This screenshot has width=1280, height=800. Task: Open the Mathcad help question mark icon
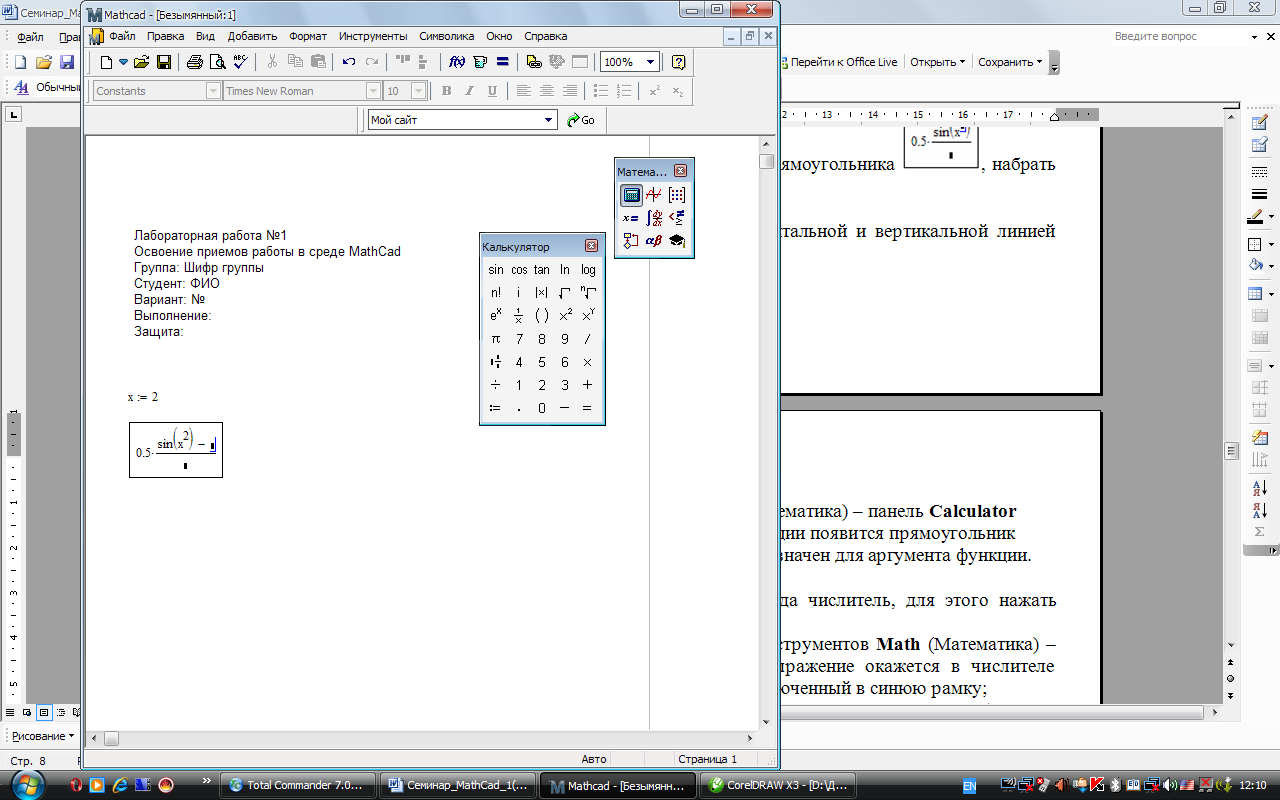(x=679, y=62)
